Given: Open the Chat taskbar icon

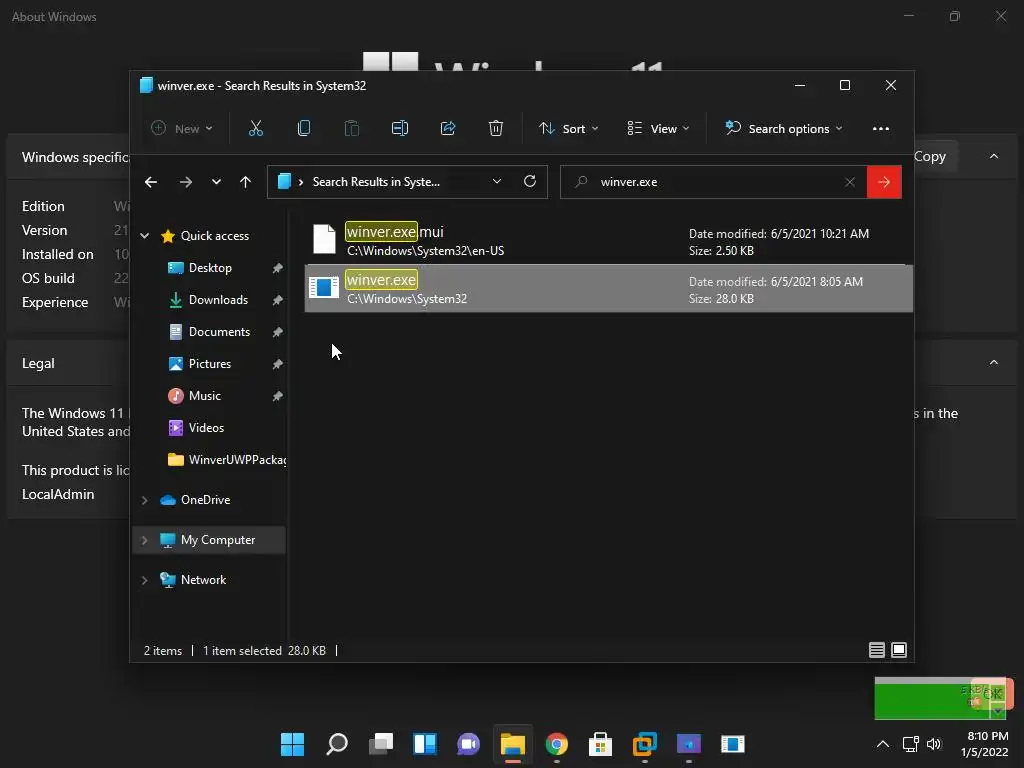Looking at the screenshot, I should [468, 744].
